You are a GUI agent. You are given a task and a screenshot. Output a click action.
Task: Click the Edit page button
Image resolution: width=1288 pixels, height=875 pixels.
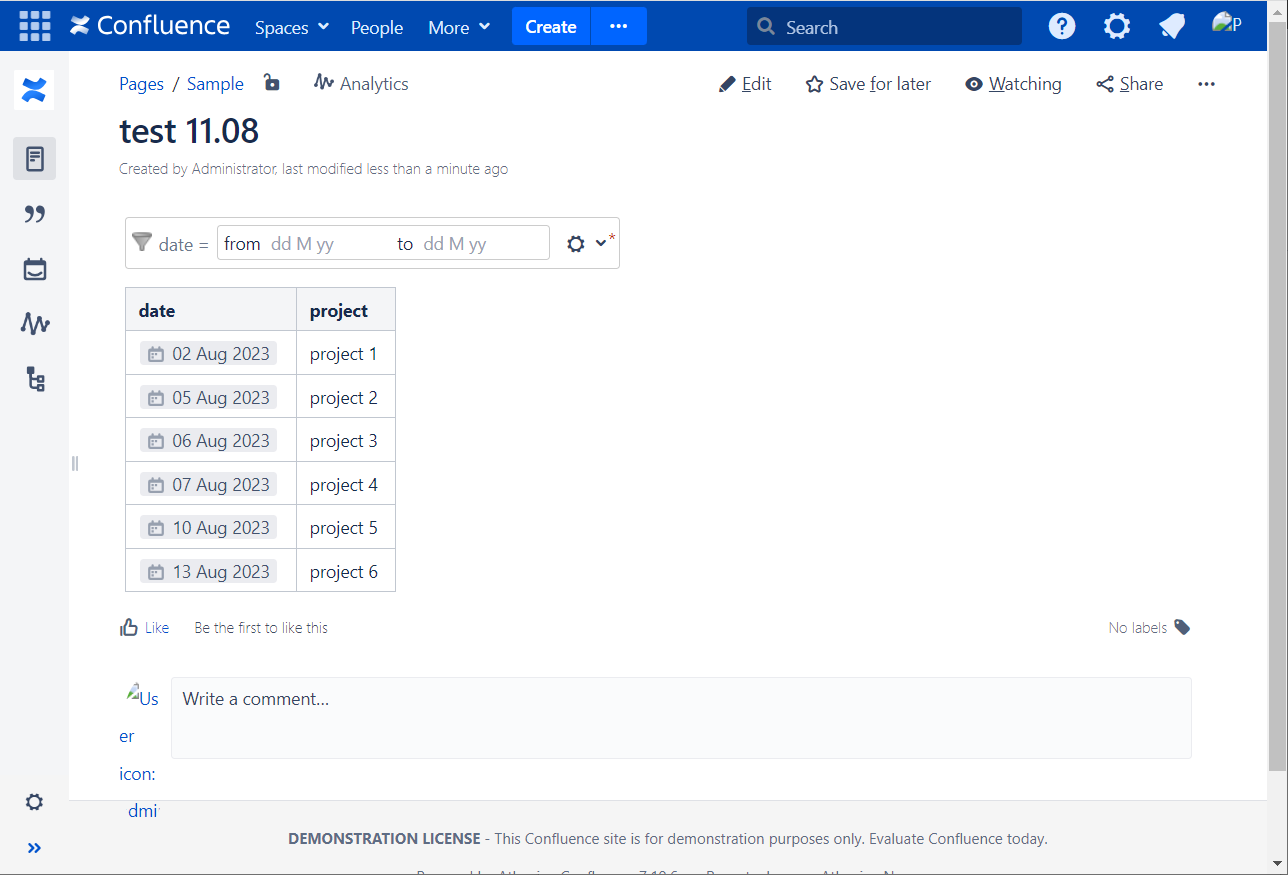745,84
